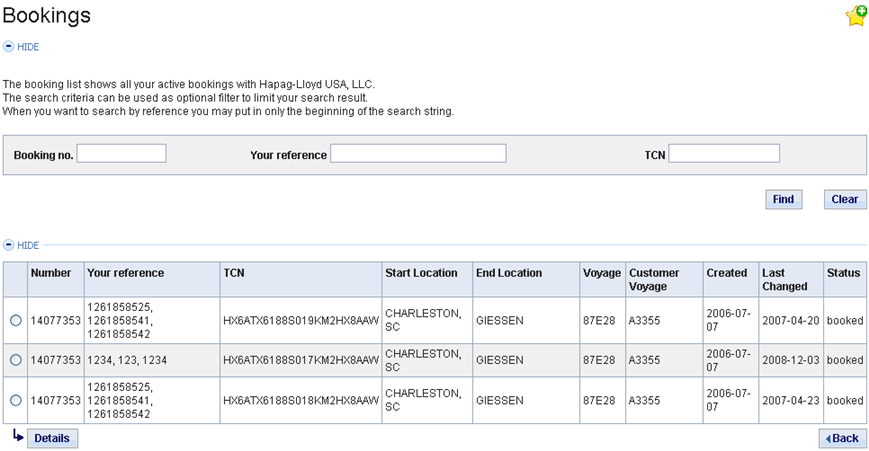
Task: Click the Clear button
Action: [x=845, y=199]
